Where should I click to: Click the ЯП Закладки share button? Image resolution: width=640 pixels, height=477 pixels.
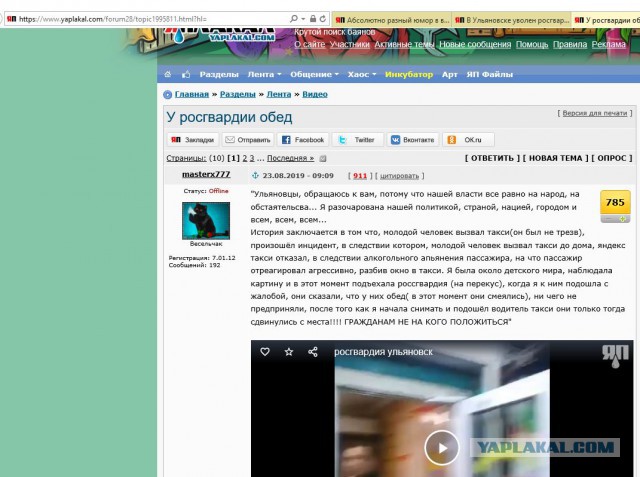pos(193,140)
